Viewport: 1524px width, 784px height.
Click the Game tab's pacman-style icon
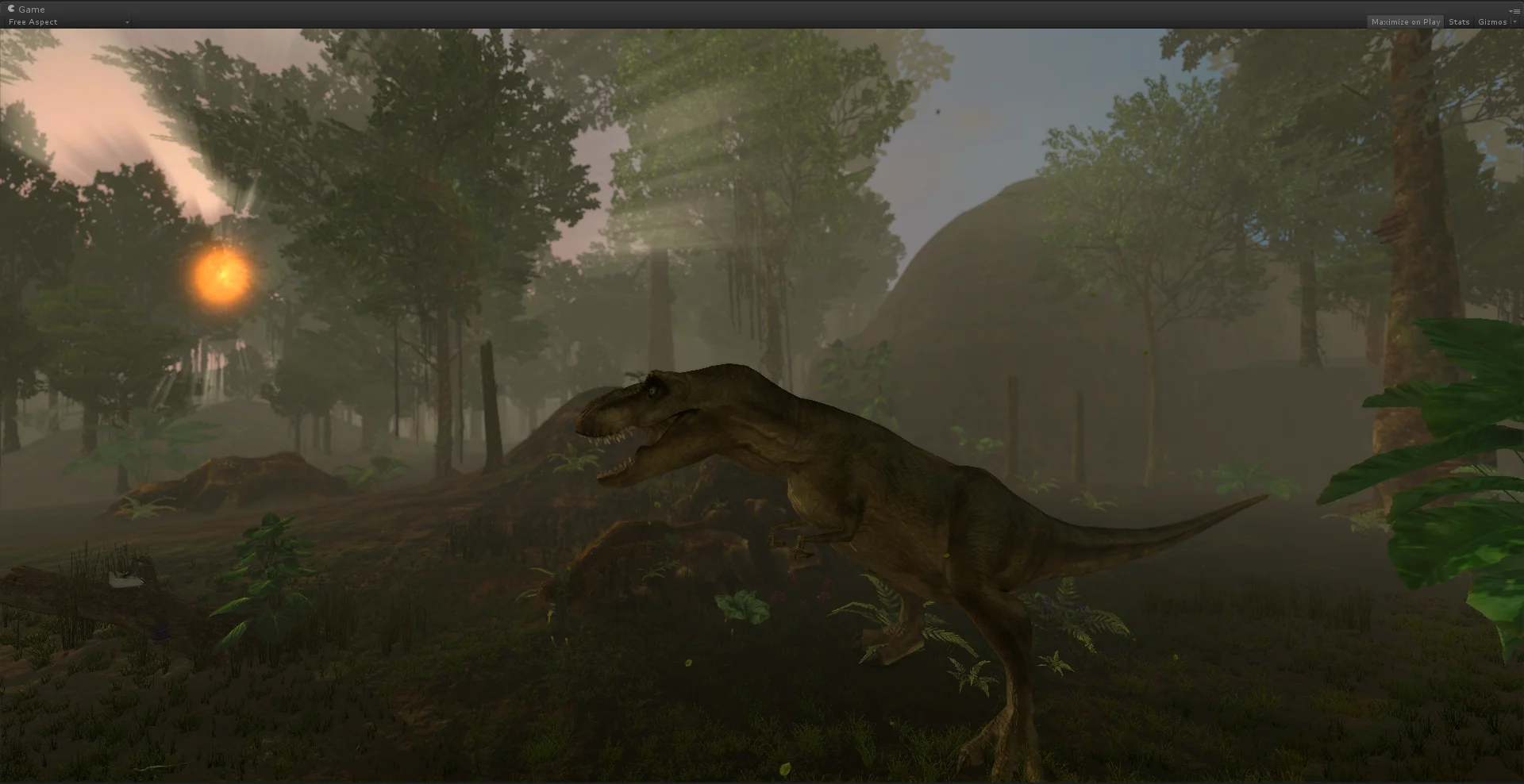pos(10,9)
